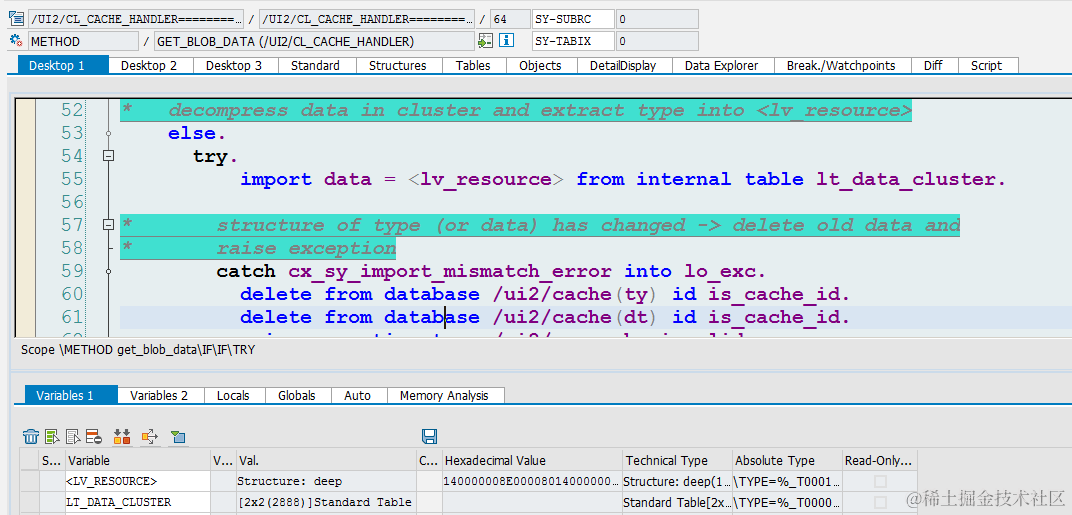Click the Val. column header
Viewport: 1072px width, 515px height.
(x=326, y=460)
